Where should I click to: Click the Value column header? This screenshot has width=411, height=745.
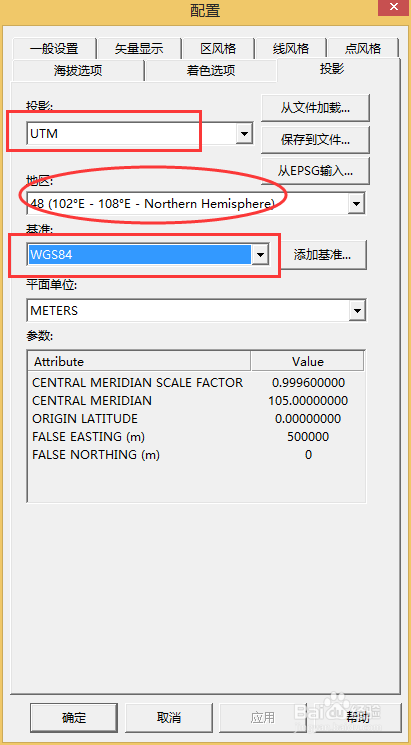[308, 362]
